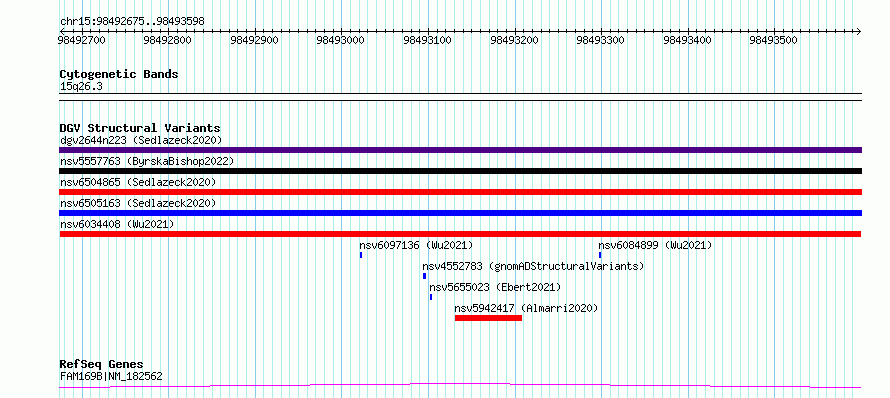This screenshot has height=398, width=890.
Task: Click ruler position 98493100
Action: 427,40
